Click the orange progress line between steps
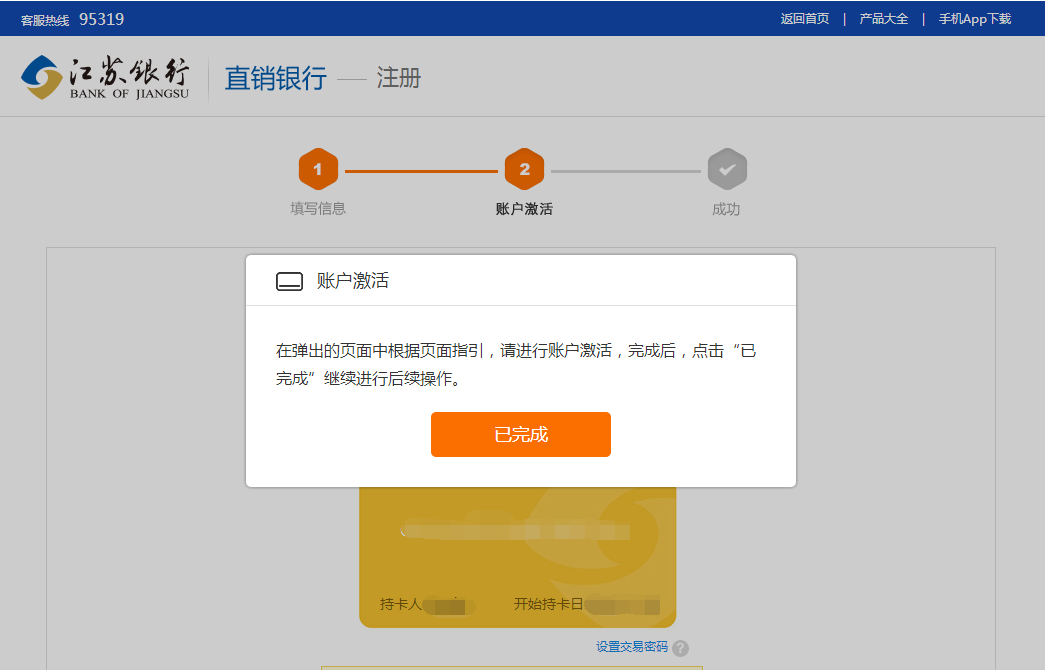The width and height of the screenshot is (1045, 670). point(421,171)
